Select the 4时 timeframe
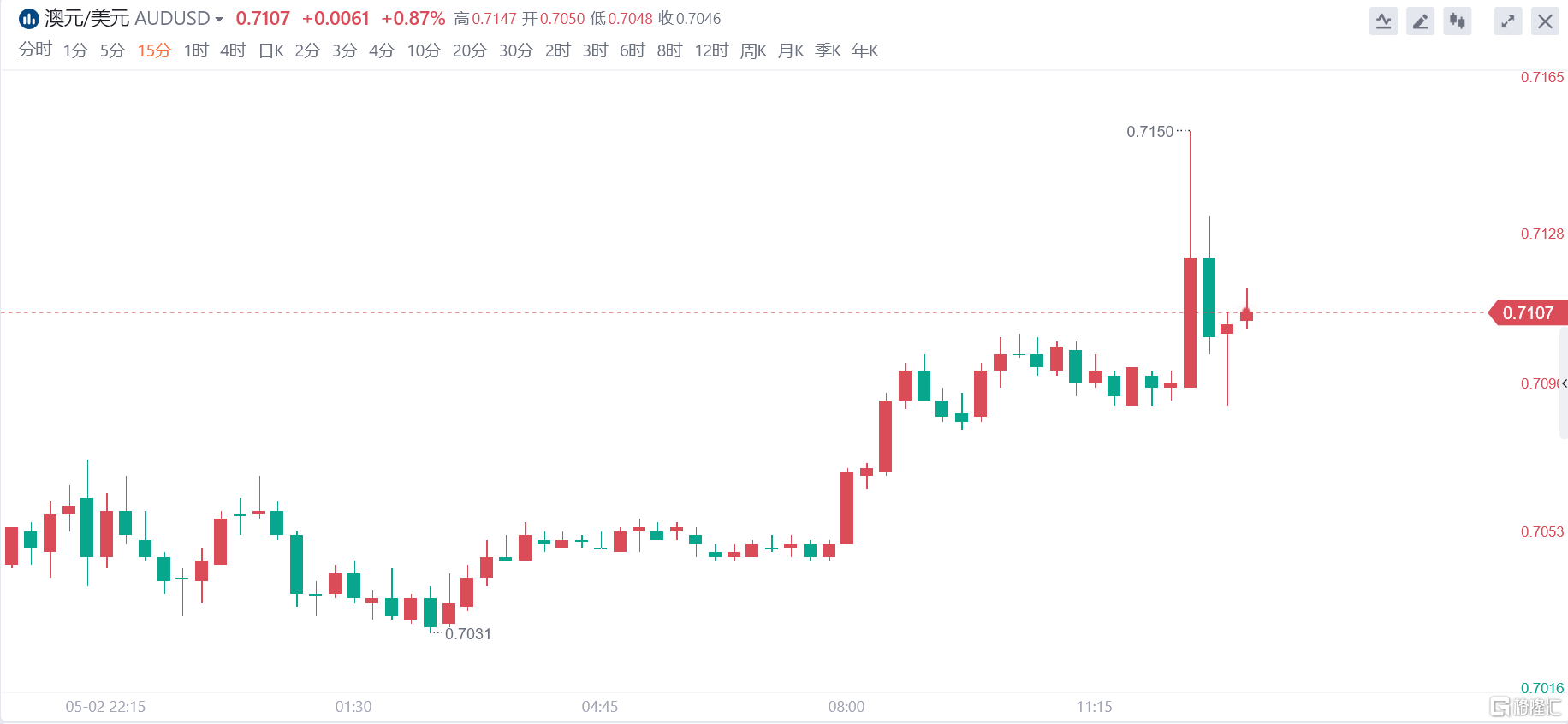Image resolution: width=1568 pixels, height=724 pixels. (x=233, y=50)
